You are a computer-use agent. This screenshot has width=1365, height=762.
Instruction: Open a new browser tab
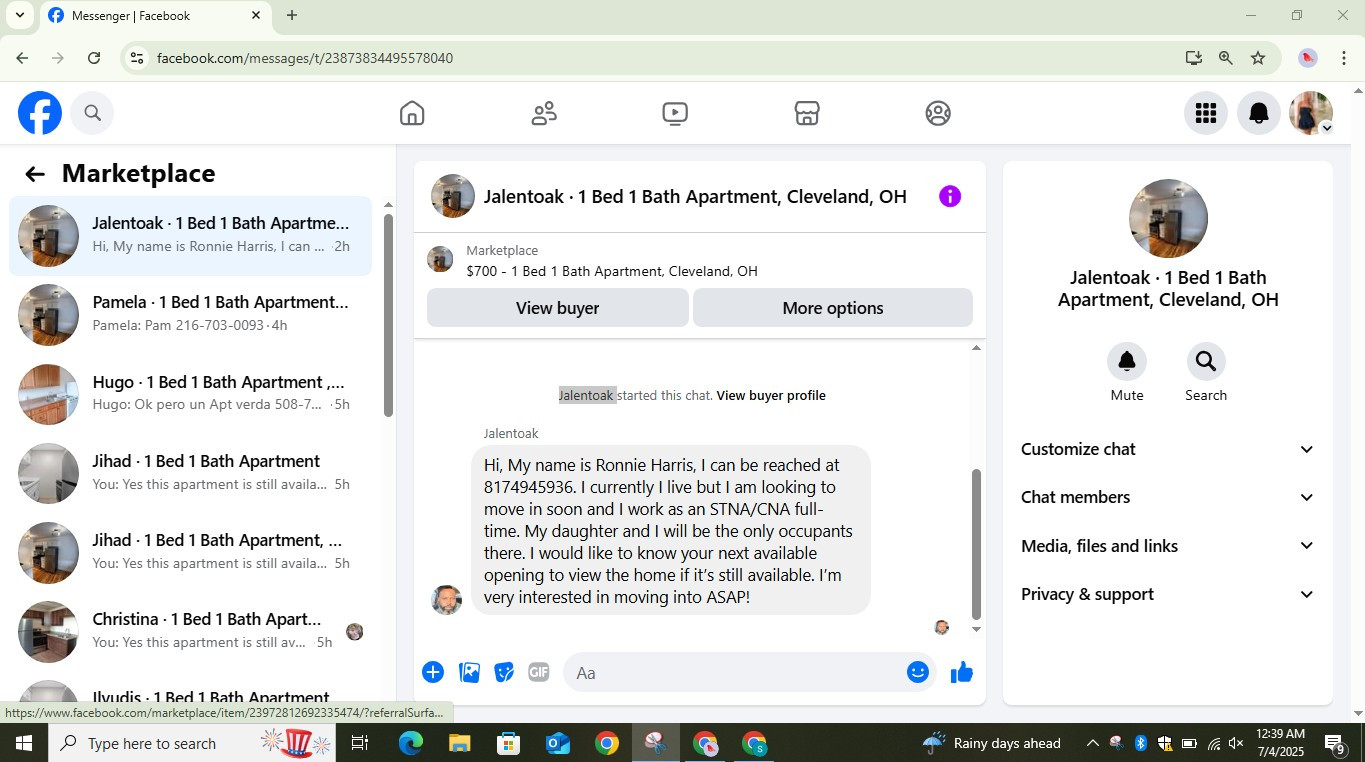(291, 15)
